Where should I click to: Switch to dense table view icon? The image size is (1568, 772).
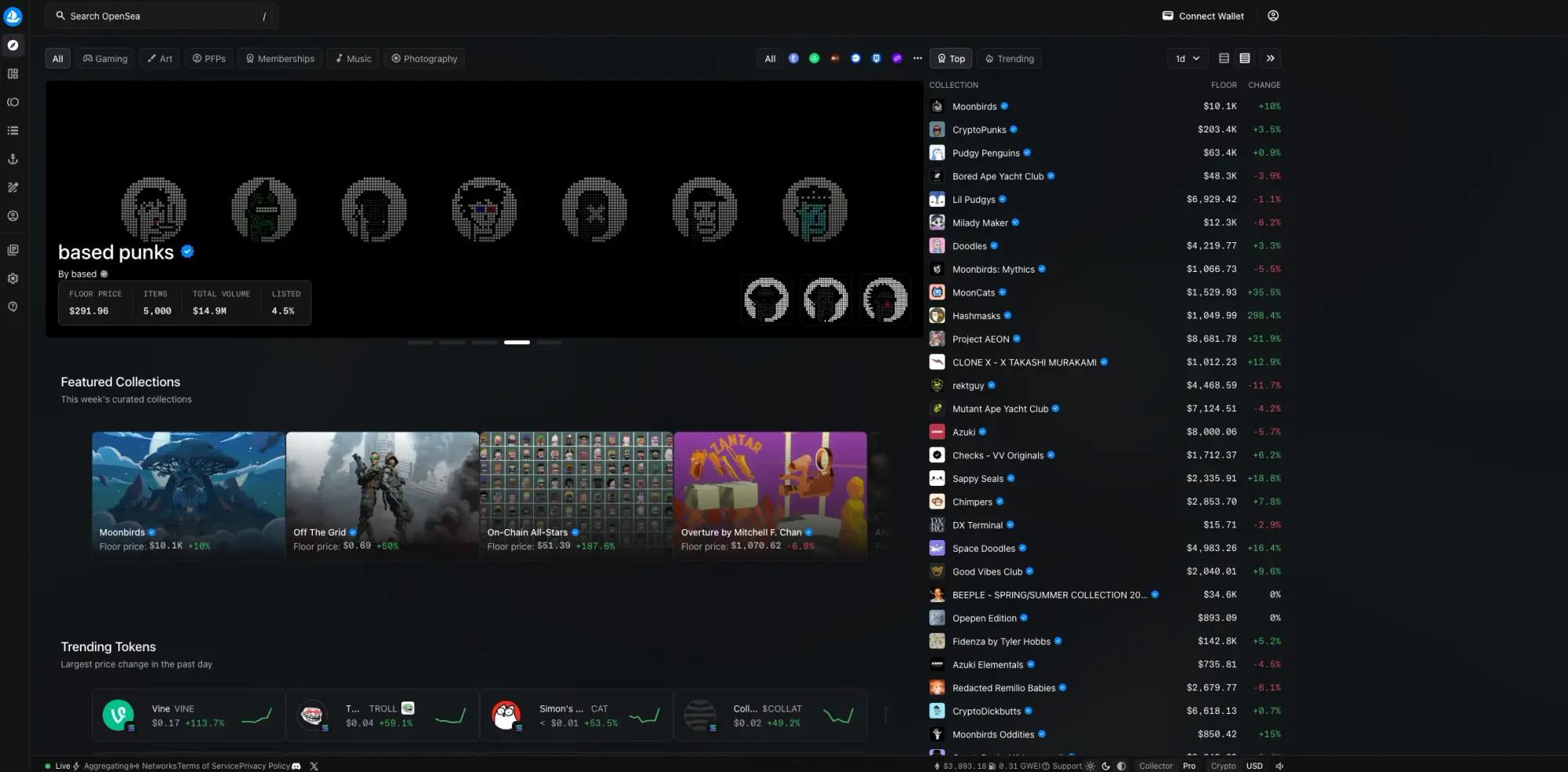1244,59
